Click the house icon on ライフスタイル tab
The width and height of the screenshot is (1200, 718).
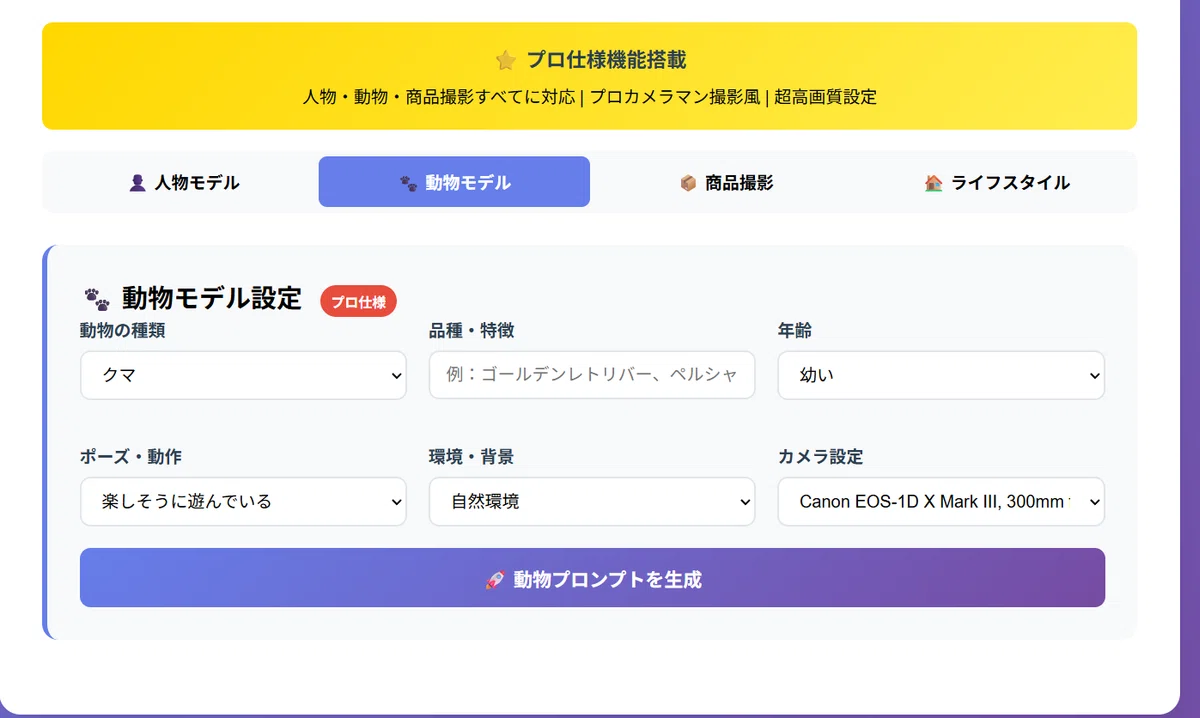pos(934,183)
